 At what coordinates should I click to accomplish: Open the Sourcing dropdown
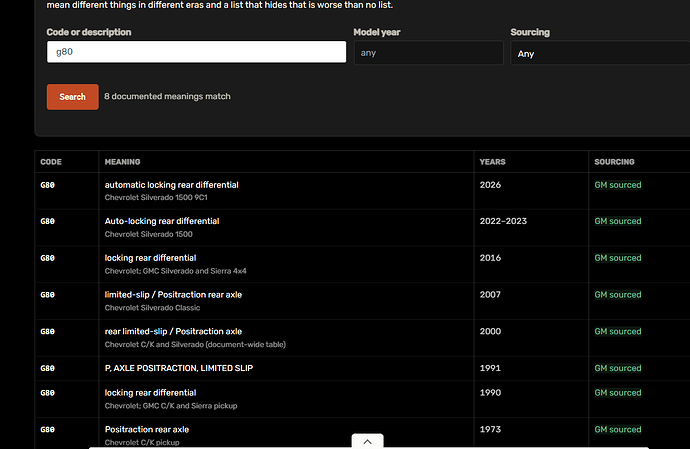(600, 53)
